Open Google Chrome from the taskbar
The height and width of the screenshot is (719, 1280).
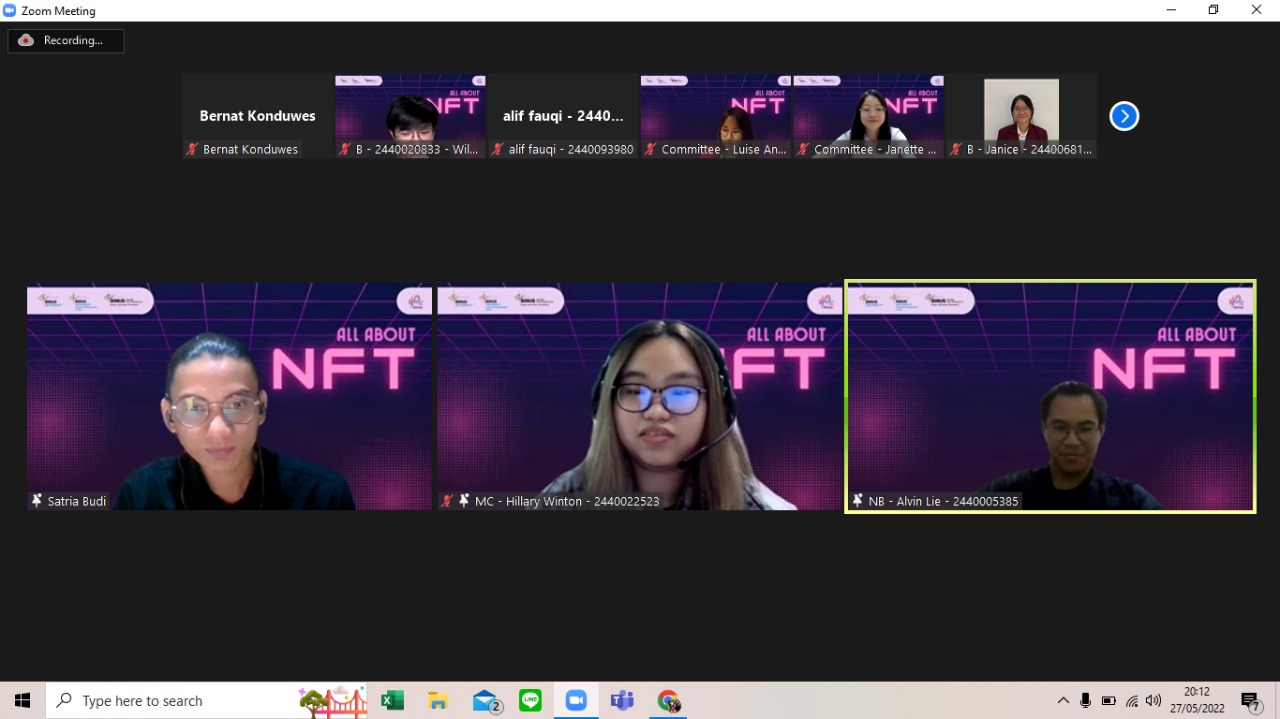coord(668,701)
